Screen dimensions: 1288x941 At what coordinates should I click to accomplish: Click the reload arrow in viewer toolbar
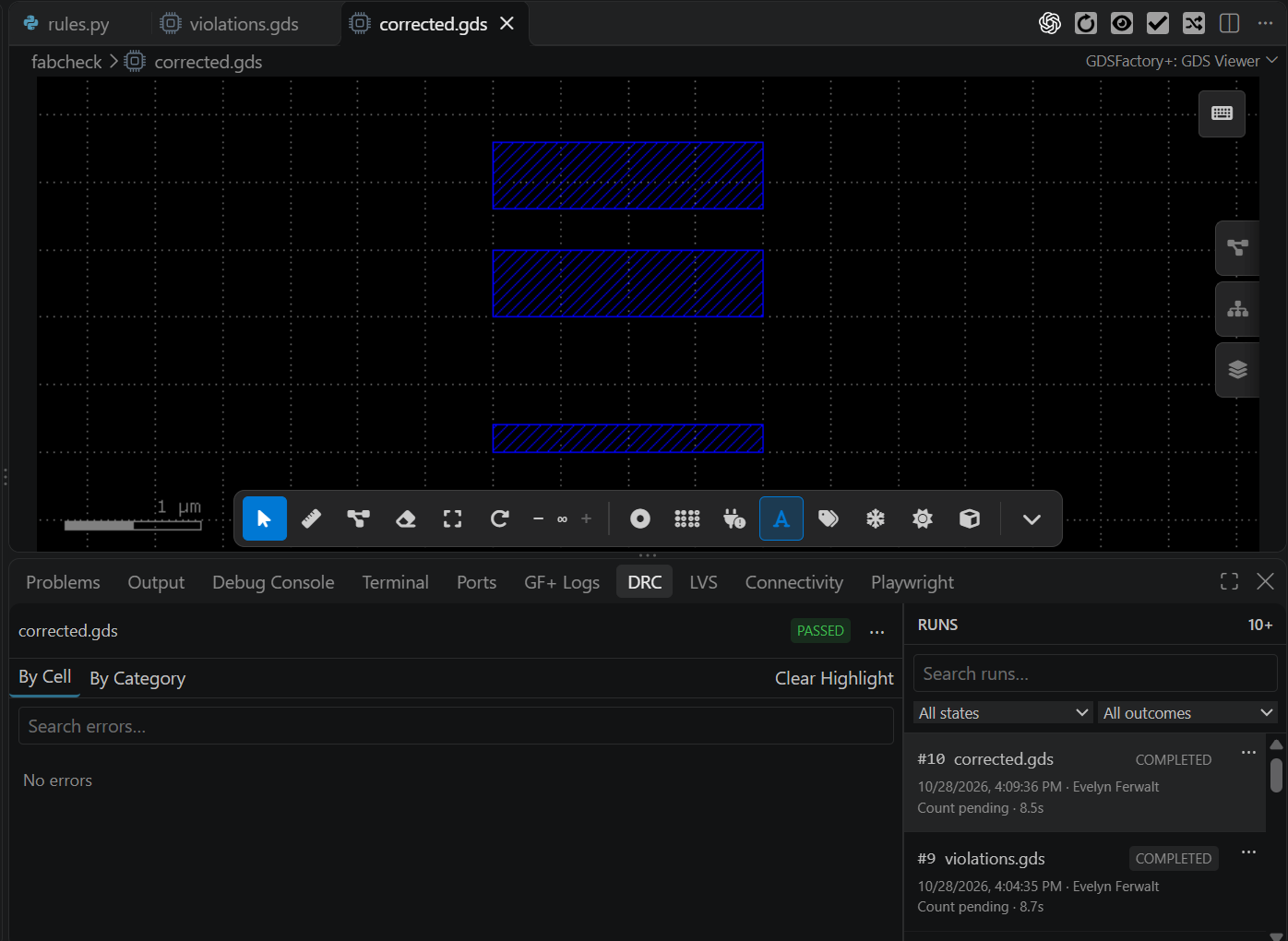500,518
